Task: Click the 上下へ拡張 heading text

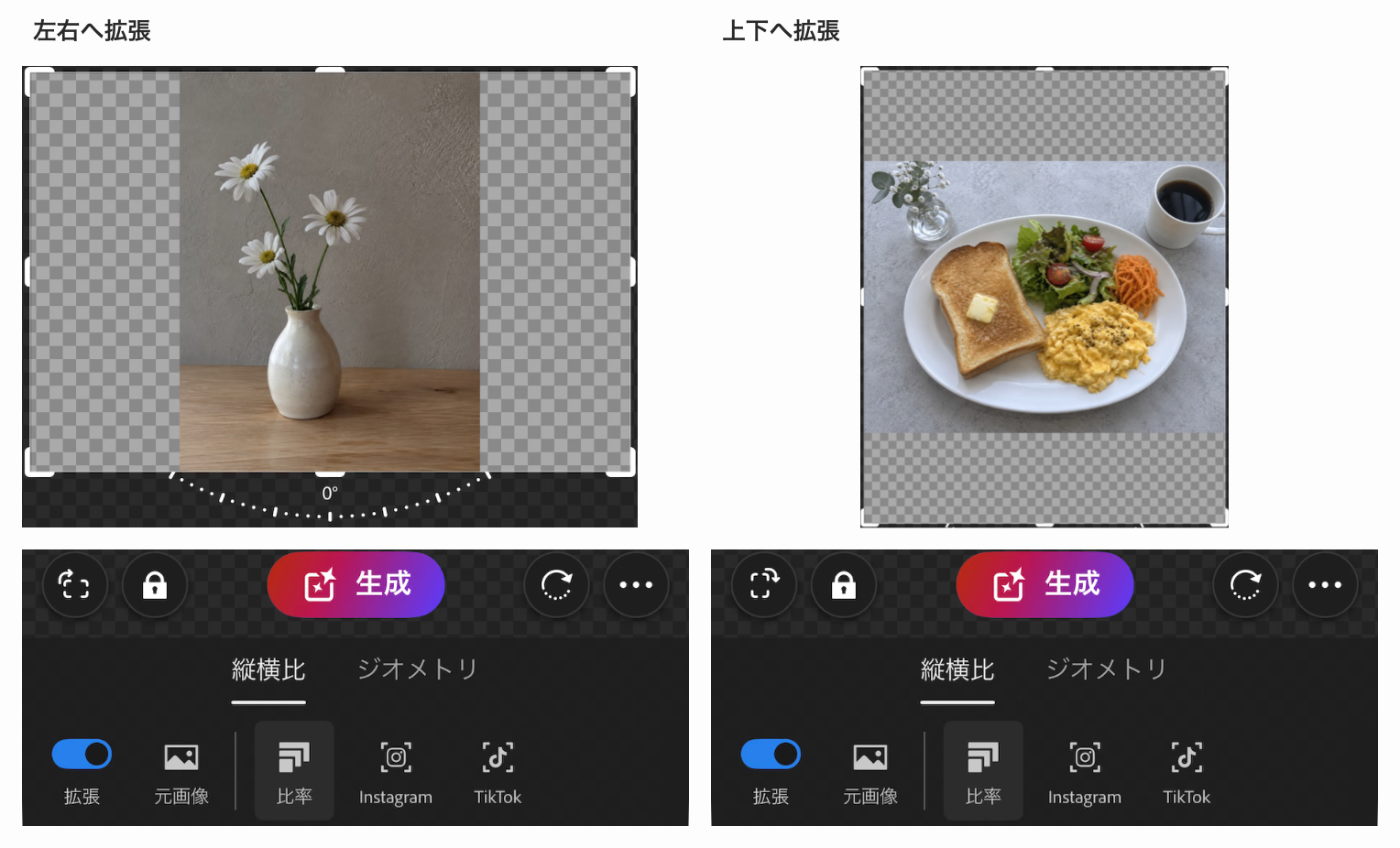Action: click(781, 31)
